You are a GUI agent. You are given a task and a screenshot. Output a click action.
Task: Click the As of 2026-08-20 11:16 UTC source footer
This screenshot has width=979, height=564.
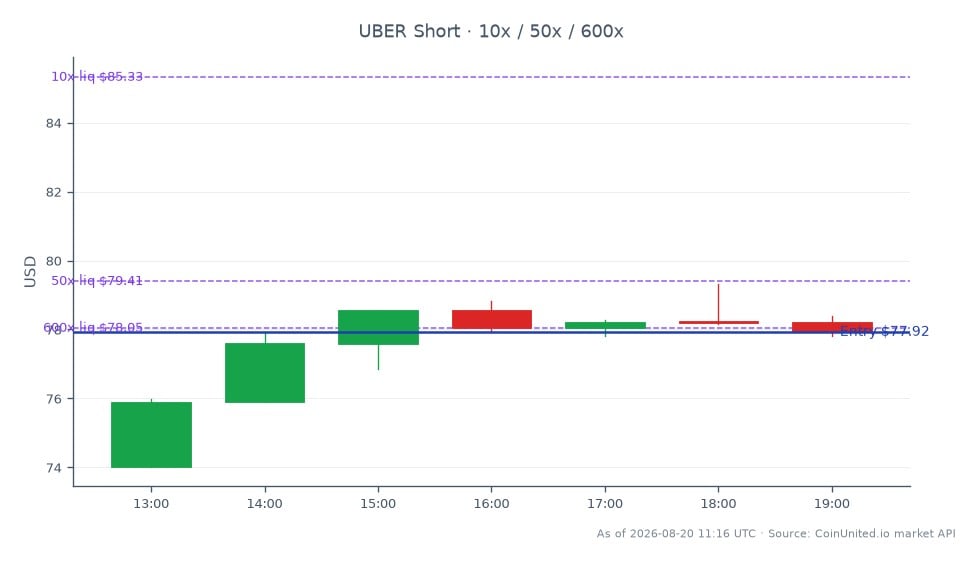click(x=775, y=533)
